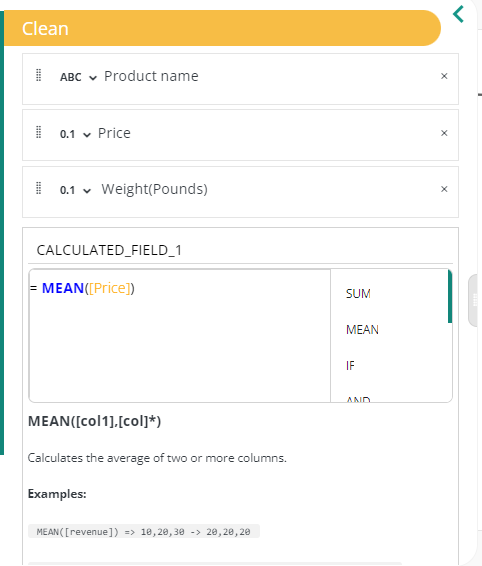The width and height of the screenshot is (482, 566).
Task: Click the drag handle beside Product name
Action: coord(39,75)
